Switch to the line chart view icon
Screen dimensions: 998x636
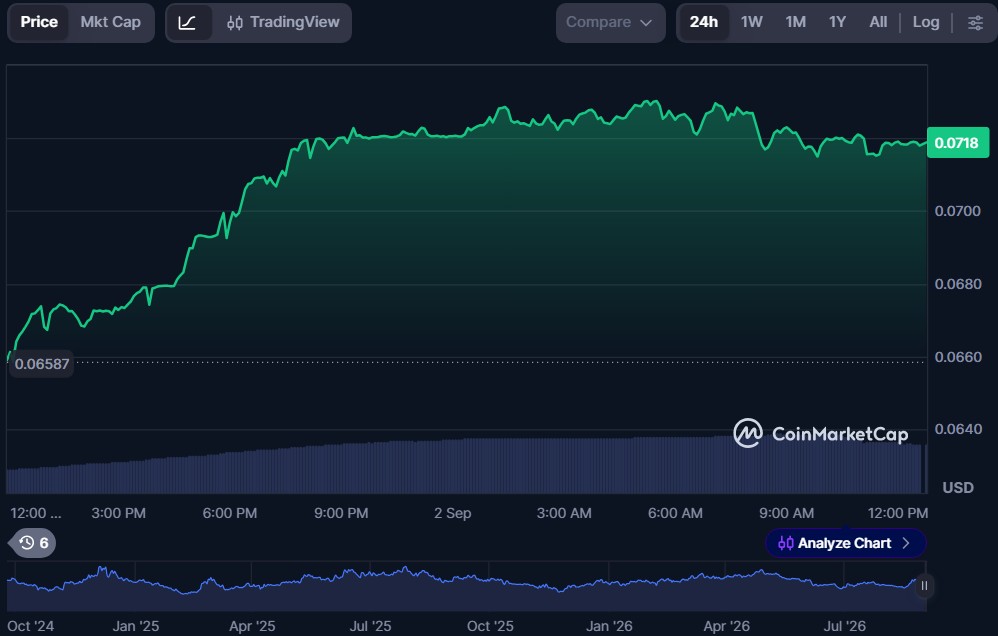(x=187, y=23)
